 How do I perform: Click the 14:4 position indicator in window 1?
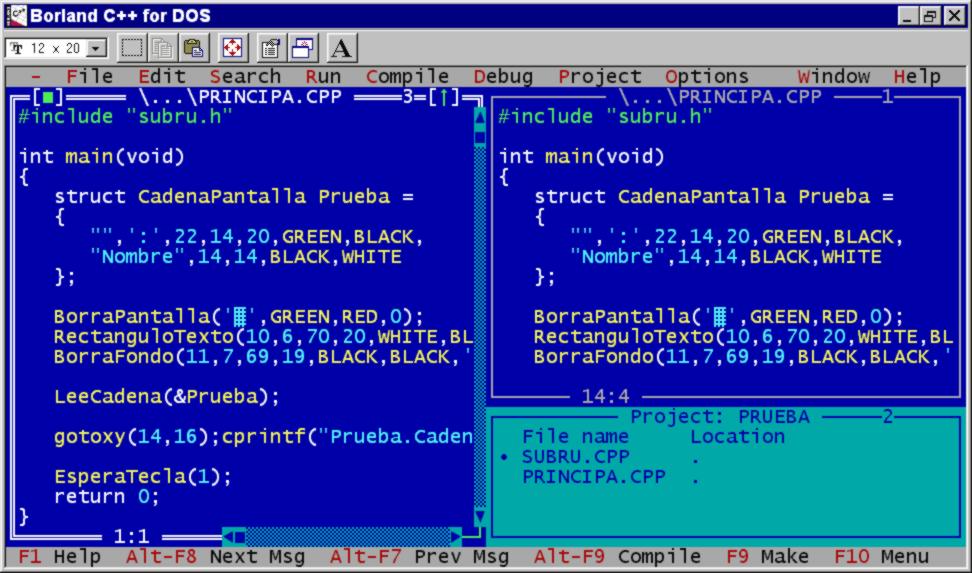point(605,396)
